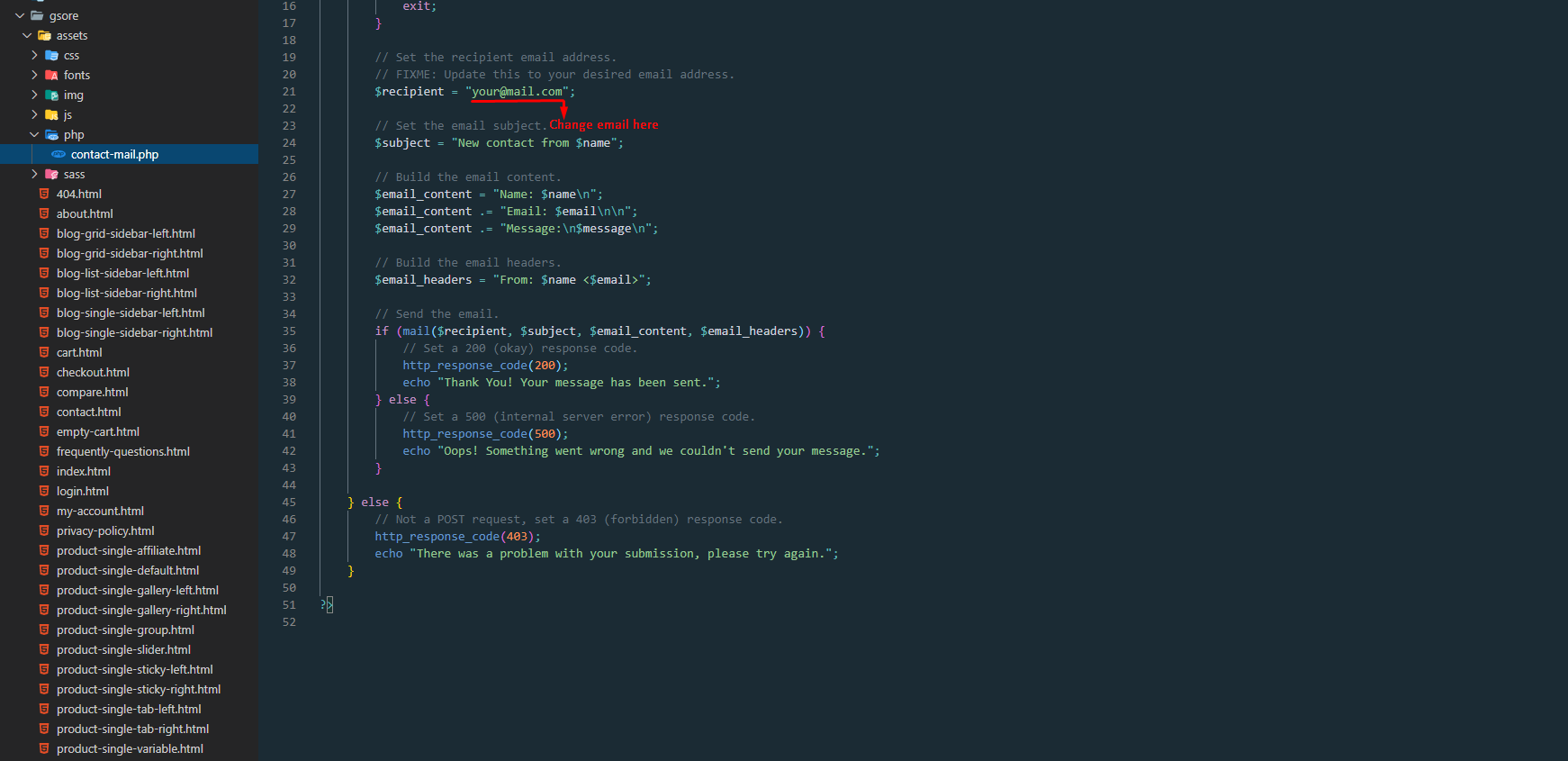Viewport: 1568px width, 761px height.
Task: Click the your@mail.com recipient string
Action: pyautogui.click(x=518, y=92)
